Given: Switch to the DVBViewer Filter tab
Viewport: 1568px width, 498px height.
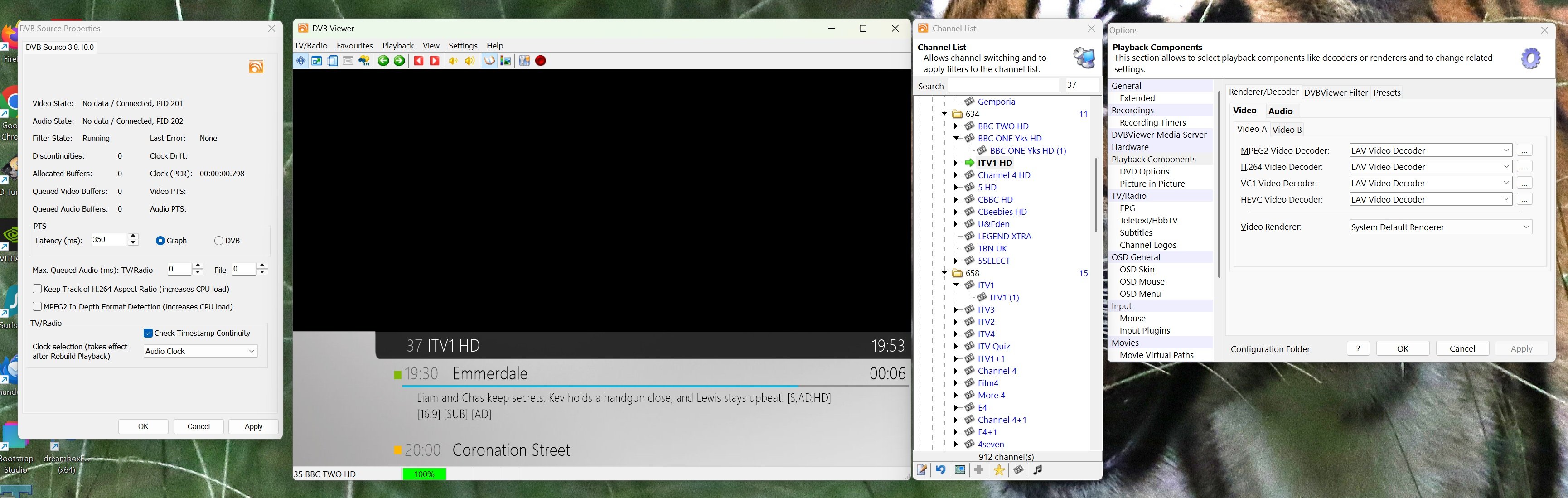Looking at the screenshot, I should click(x=1336, y=92).
